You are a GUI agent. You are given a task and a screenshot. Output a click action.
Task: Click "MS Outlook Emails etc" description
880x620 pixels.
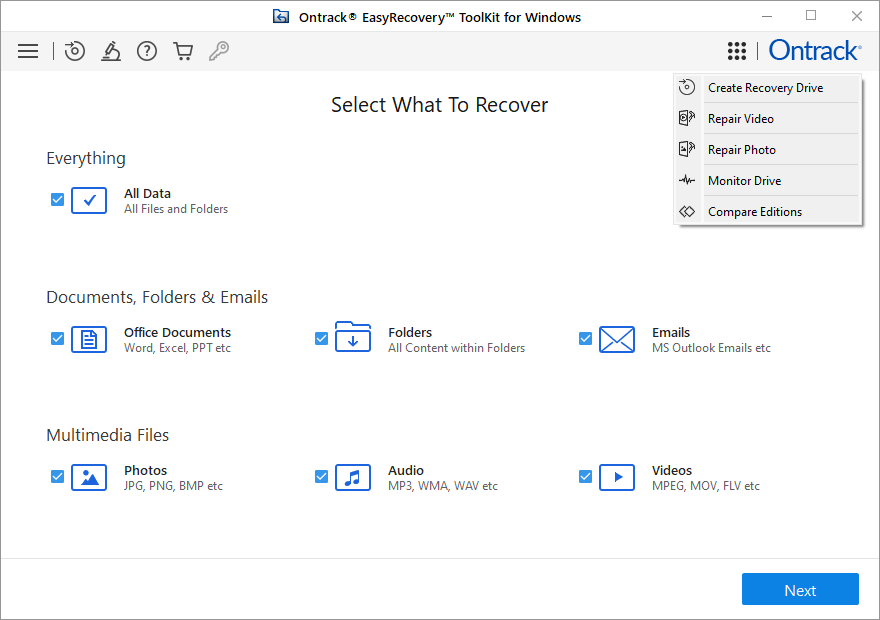[711, 348]
